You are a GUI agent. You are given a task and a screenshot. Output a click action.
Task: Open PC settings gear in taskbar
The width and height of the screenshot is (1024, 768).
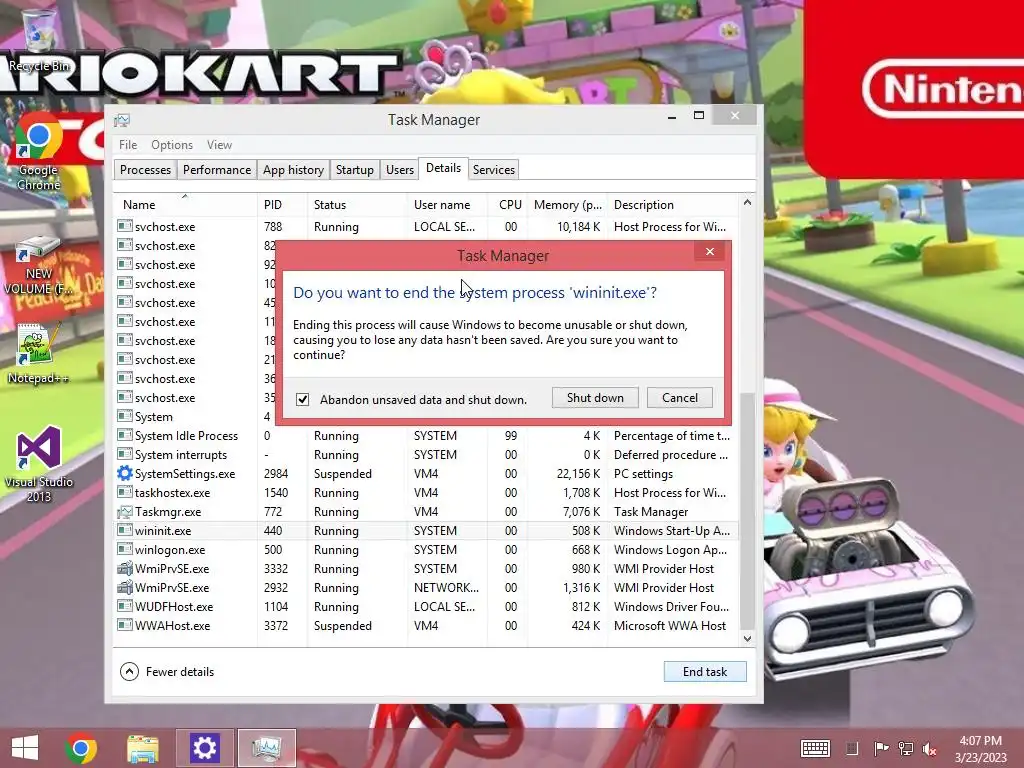[204, 748]
